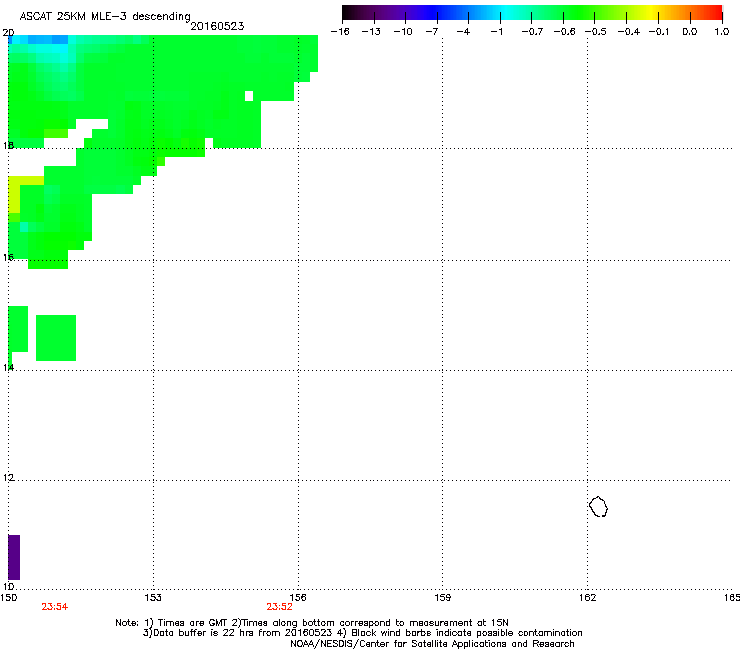Click the NOAA/NESDIS credit line
Viewport: 740px width, 650px height.
(432, 644)
